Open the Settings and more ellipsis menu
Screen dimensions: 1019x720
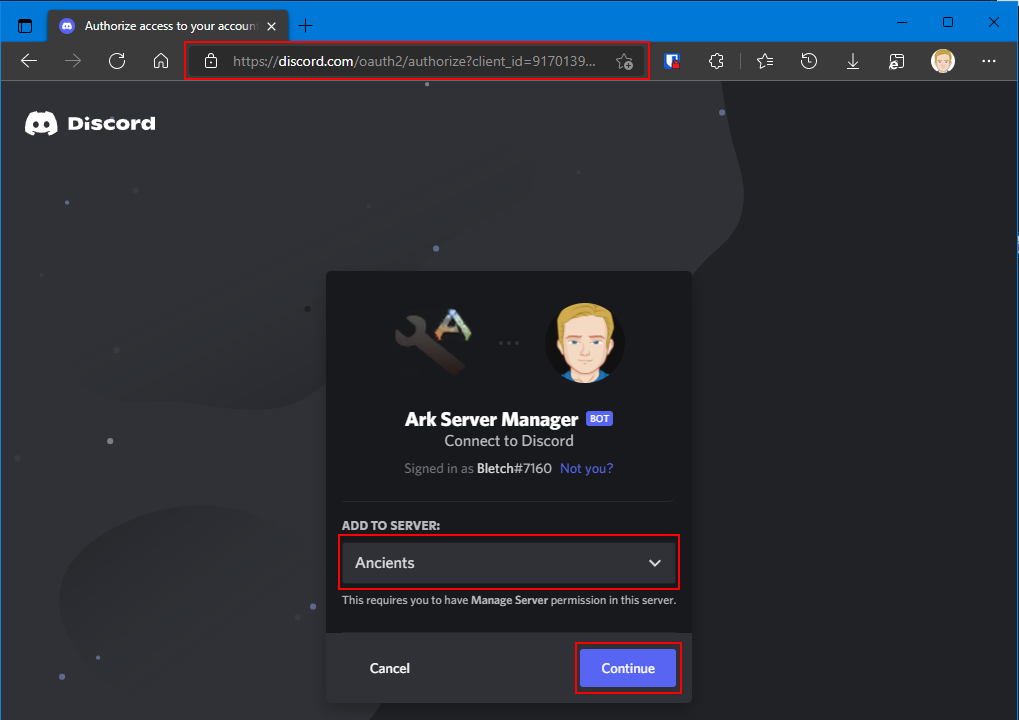[x=988, y=61]
